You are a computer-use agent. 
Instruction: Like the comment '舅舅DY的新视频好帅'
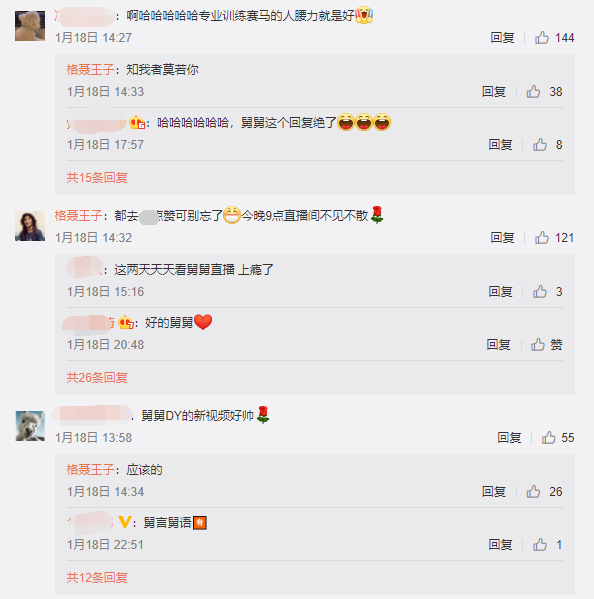point(558,438)
